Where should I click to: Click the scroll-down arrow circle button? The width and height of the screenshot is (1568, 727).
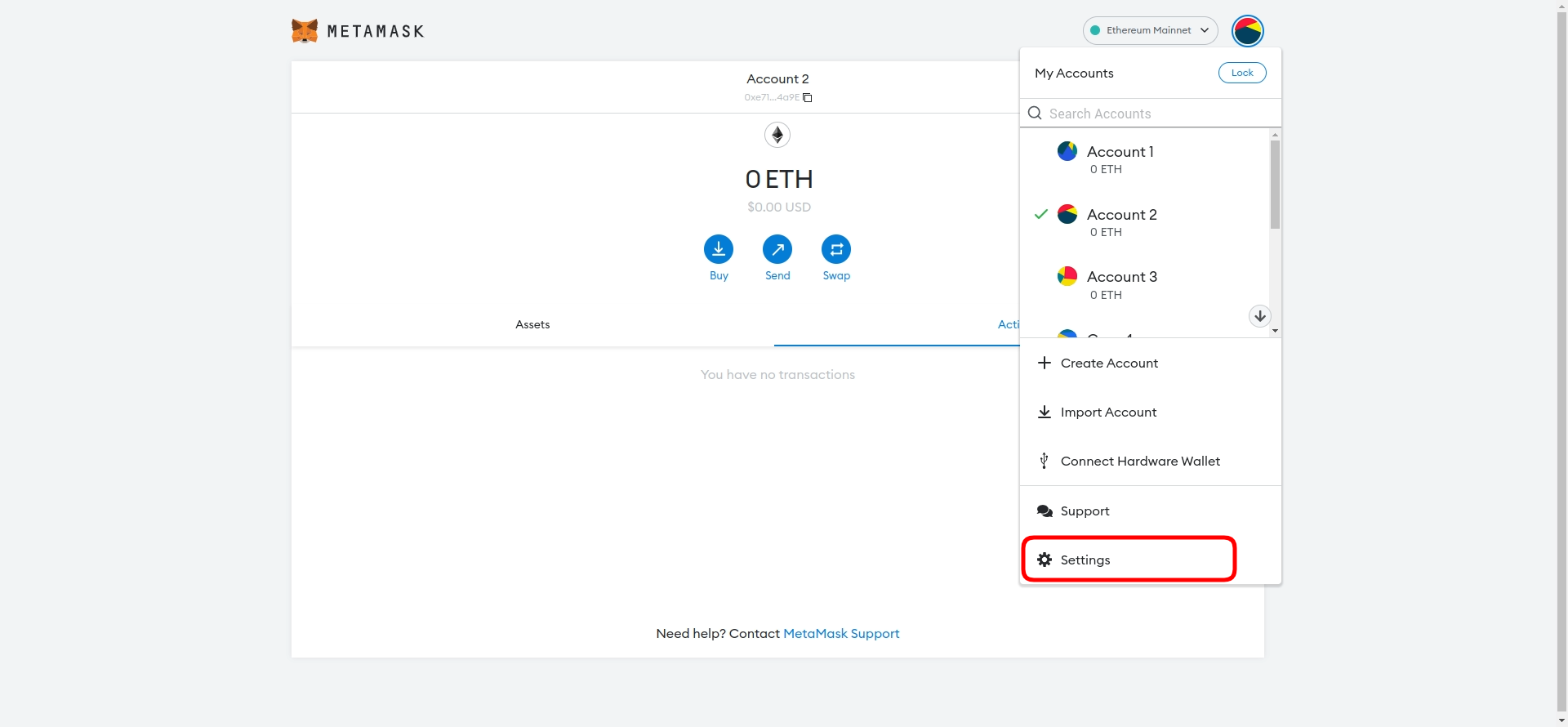[x=1260, y=316]
